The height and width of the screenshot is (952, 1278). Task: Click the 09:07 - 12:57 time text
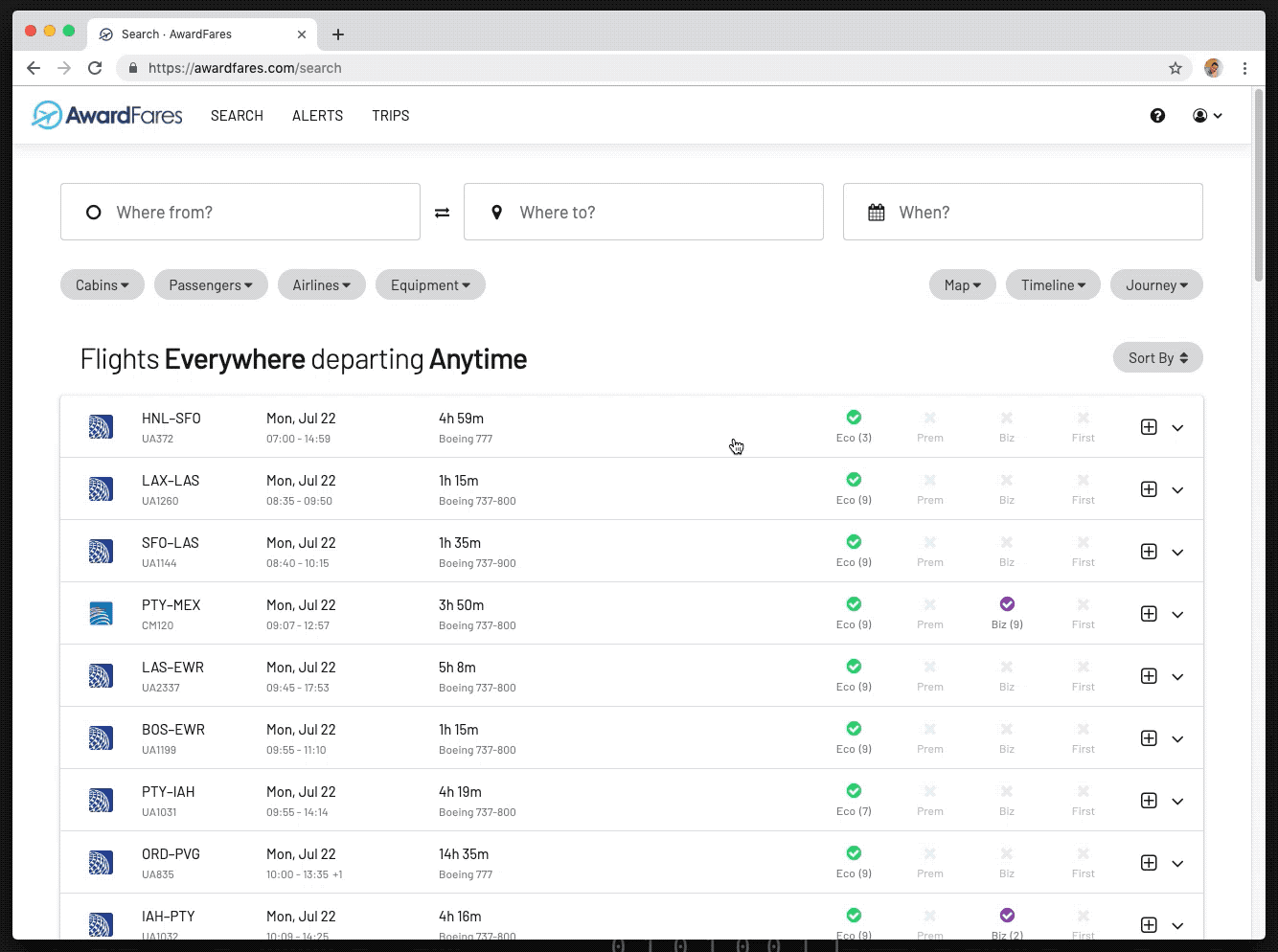tap(298, 625)
